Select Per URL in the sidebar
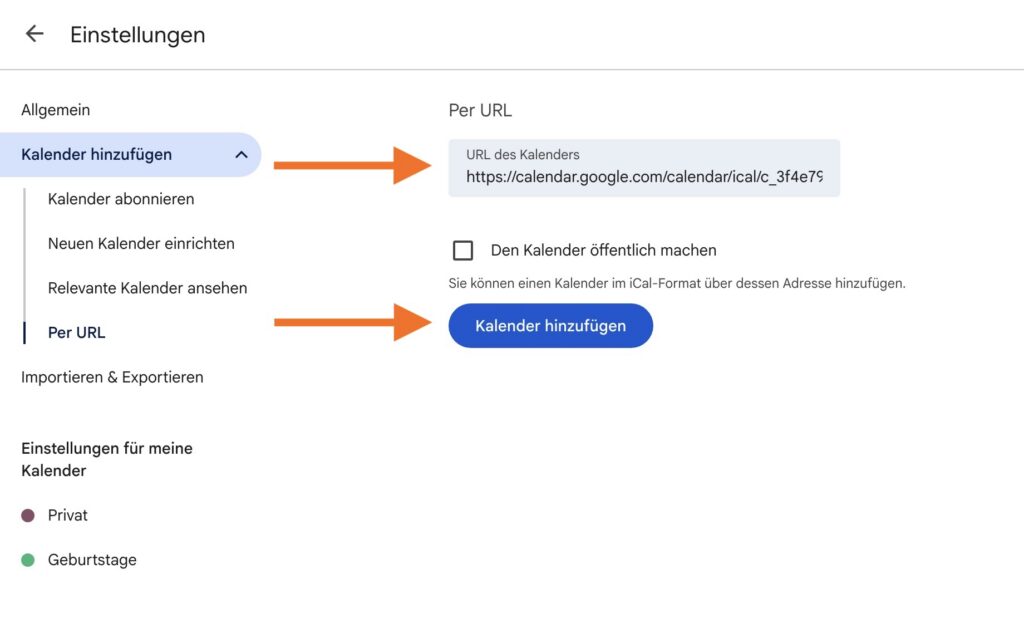The width and height of the screenshot is (1024, 618). [76, 332]
